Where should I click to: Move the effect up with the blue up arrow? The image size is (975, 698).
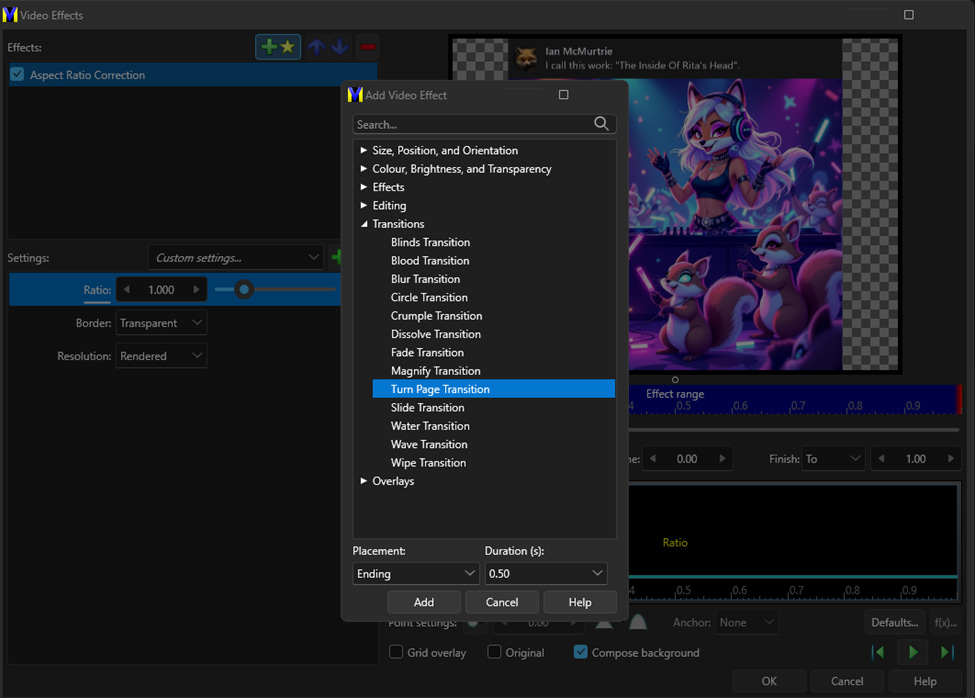pyautogui.click(x=316, y=47)
